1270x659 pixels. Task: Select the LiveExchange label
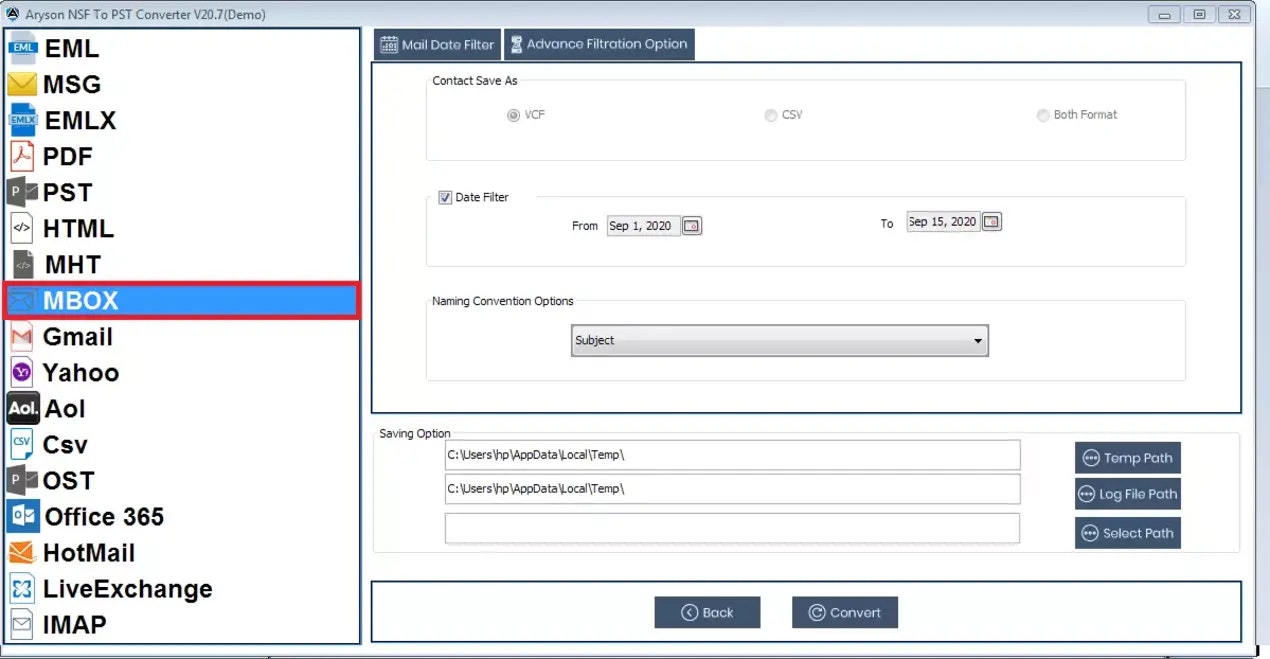tap(127, 589)
